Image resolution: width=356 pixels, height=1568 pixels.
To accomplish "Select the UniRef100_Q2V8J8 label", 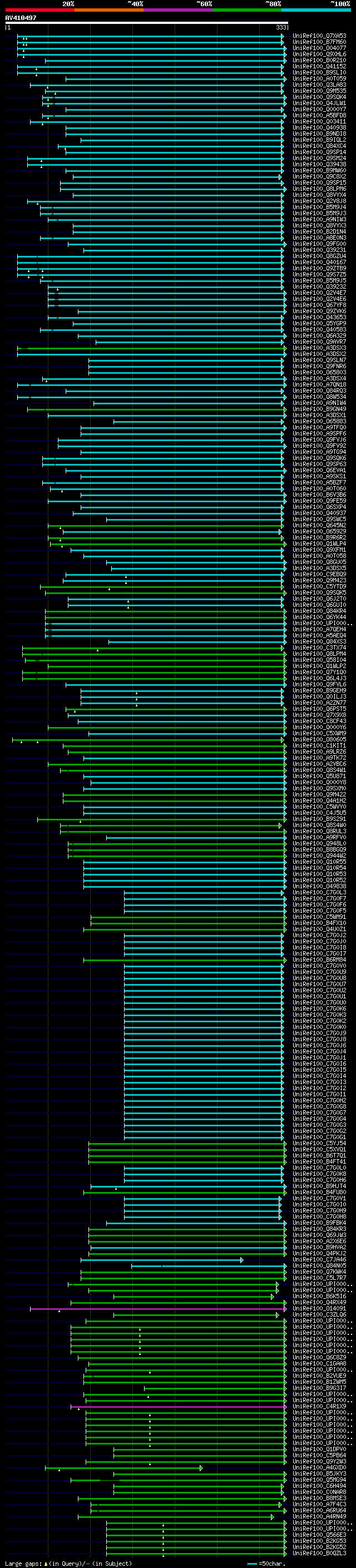I will [x=319, y=201].
